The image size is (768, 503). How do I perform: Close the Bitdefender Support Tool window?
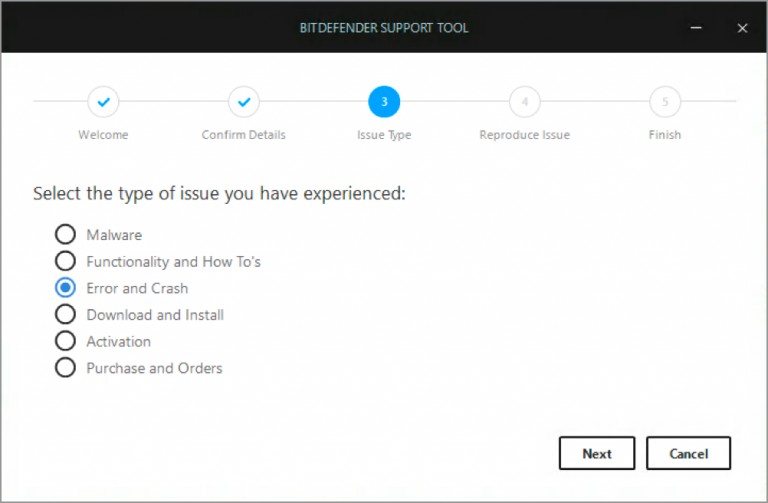[x=742, y=28]
